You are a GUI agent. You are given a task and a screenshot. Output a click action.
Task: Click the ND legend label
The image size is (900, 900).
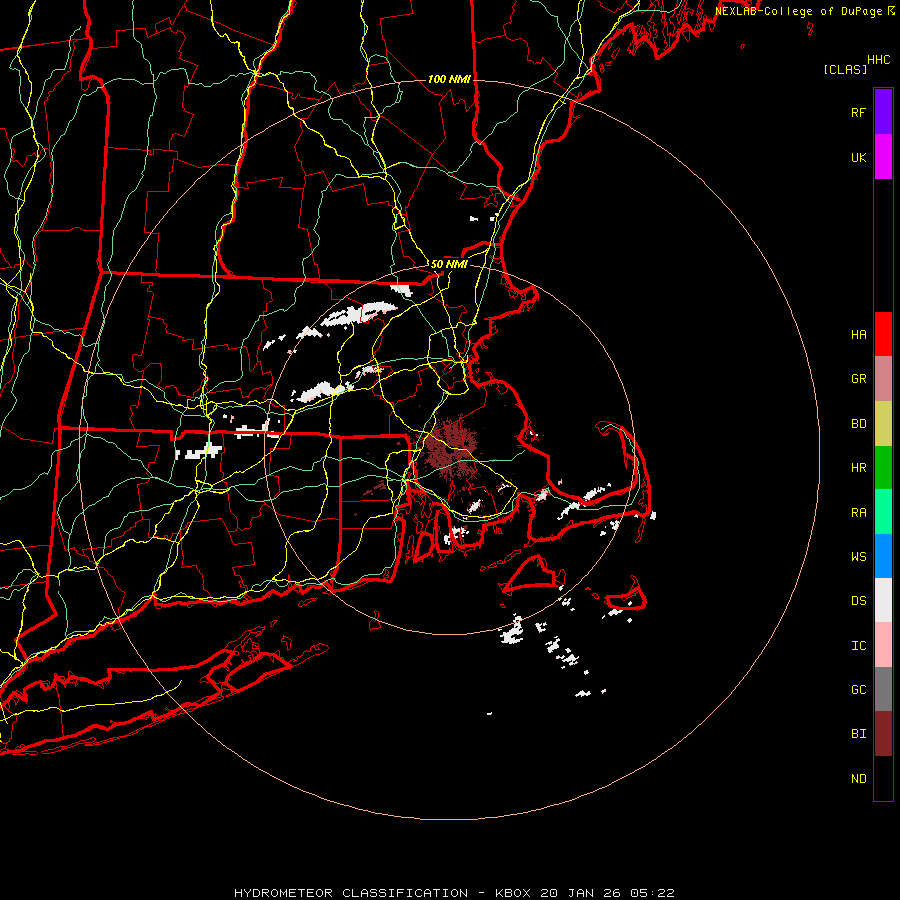tap(858, 779)
